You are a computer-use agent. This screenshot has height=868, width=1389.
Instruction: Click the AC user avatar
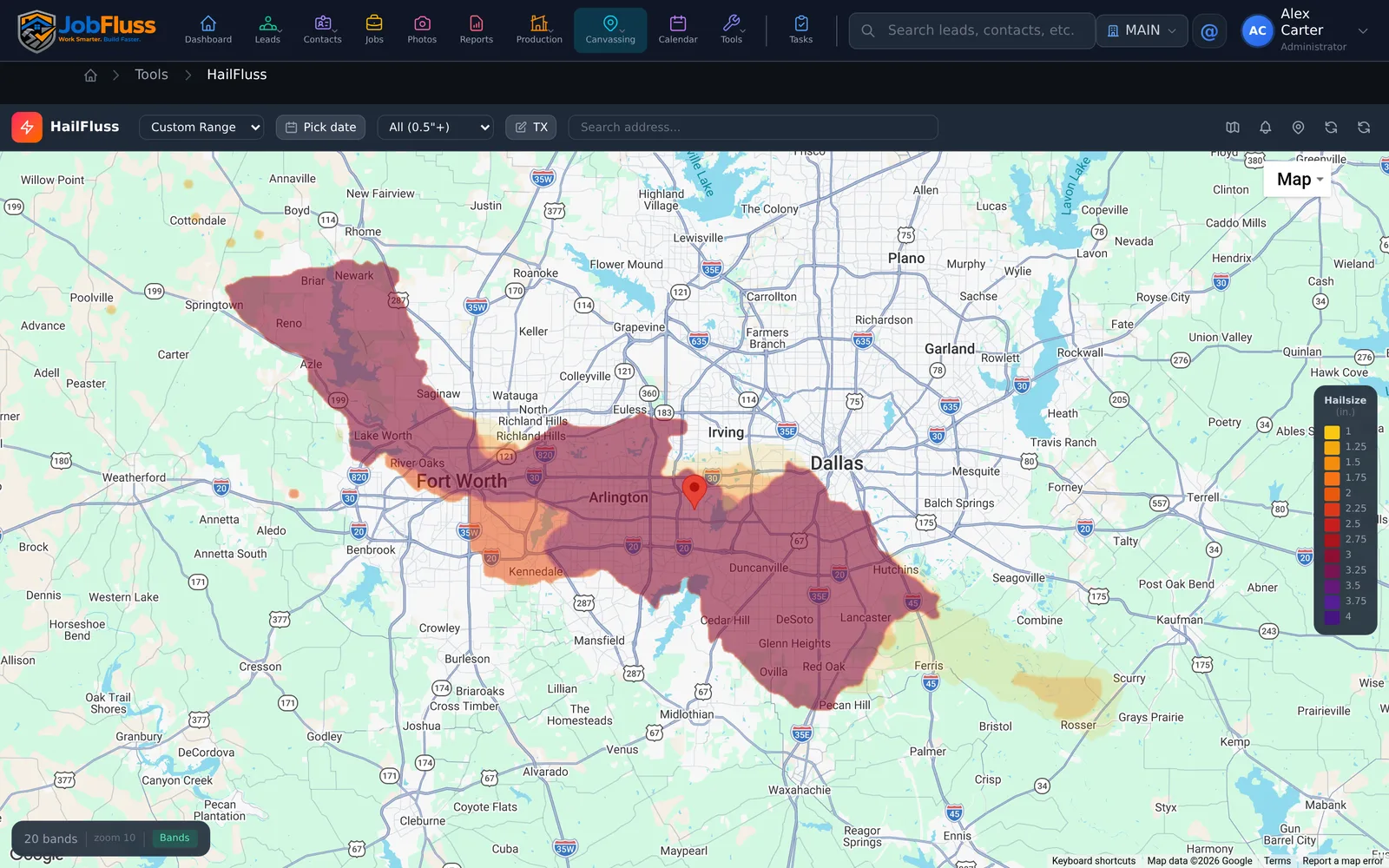pyautogui.click(x=1258, y=31)
